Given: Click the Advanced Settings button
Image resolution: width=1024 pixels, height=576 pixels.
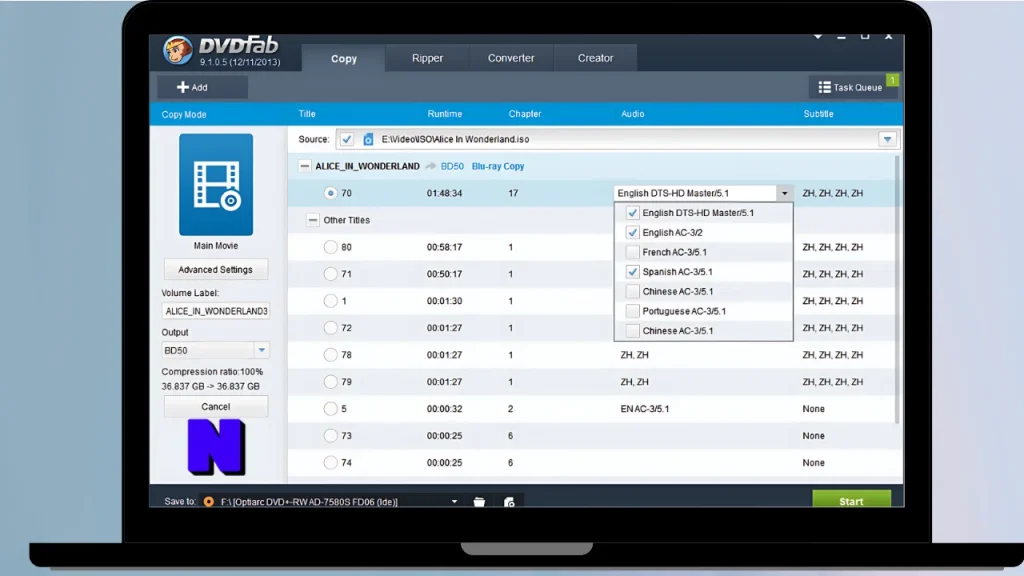Looking at the screenshot, I should pos(216,270).
